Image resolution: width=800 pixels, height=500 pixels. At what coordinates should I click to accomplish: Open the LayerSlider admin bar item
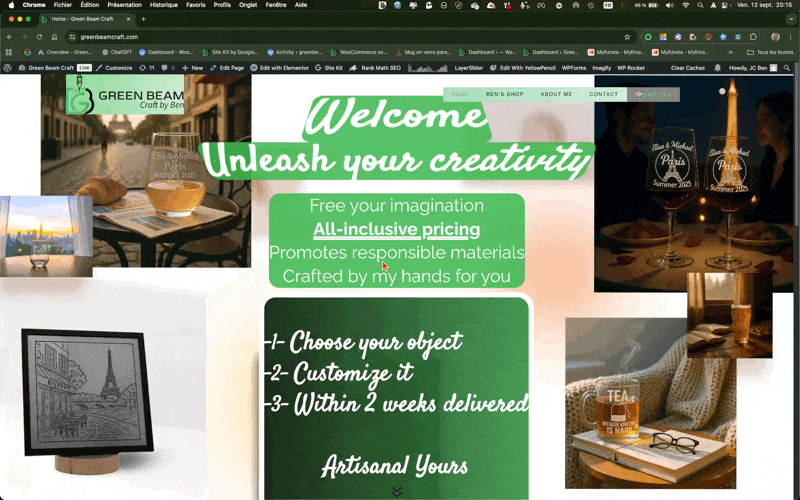point(468,68)
